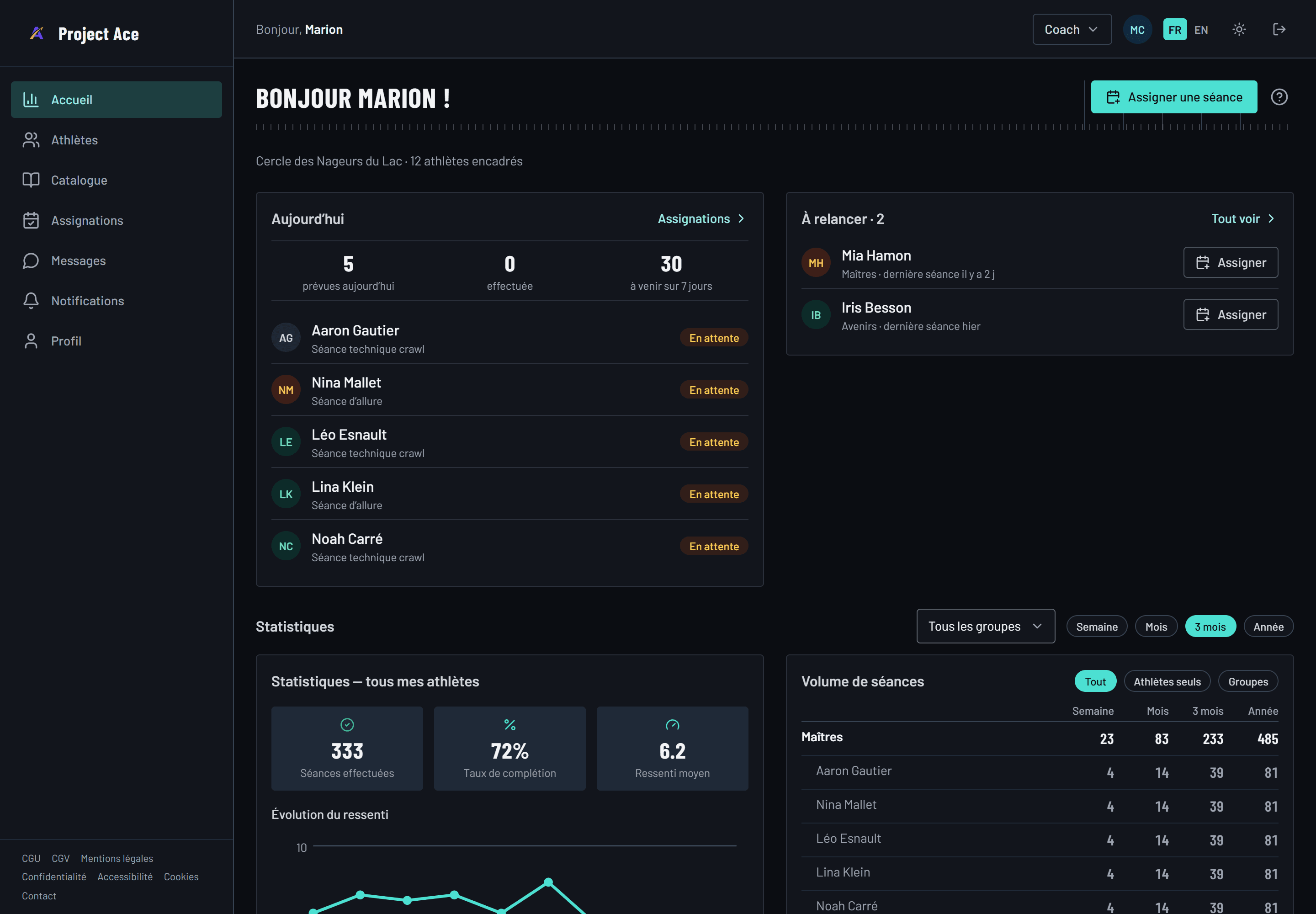
Task: Click Iris Besson's IB avatar
Action: (816, 314)
